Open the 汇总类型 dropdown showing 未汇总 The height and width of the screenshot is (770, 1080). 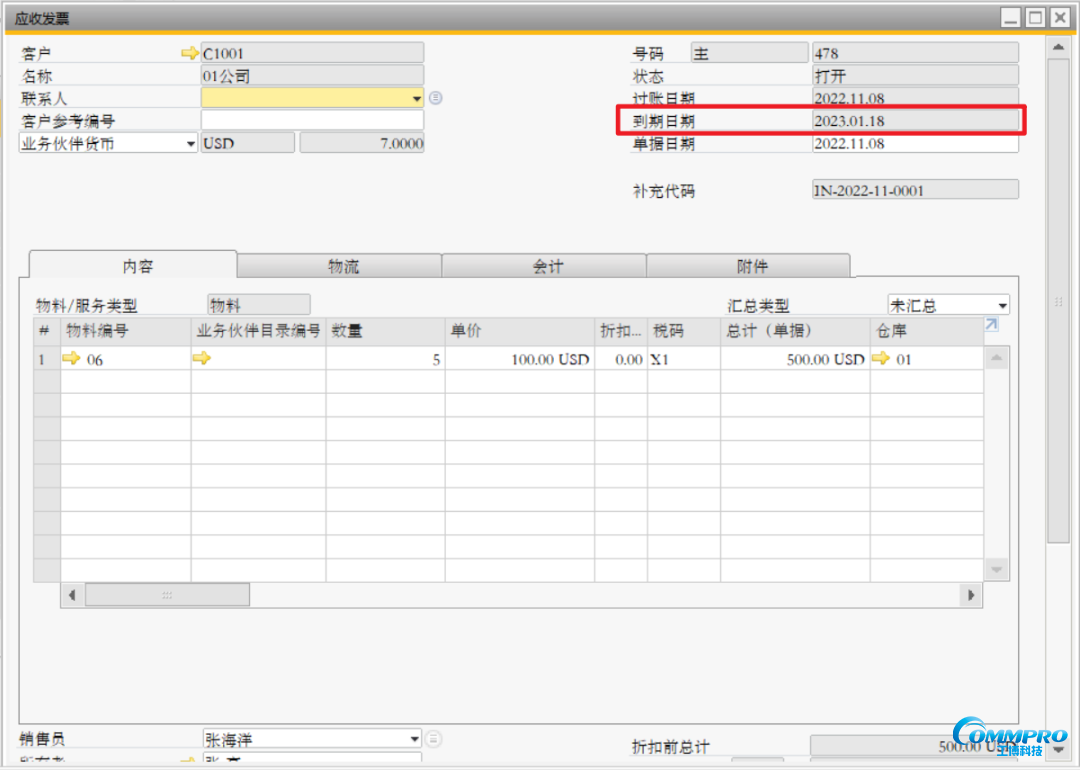pyautogui.click(x=1001, y=306)
